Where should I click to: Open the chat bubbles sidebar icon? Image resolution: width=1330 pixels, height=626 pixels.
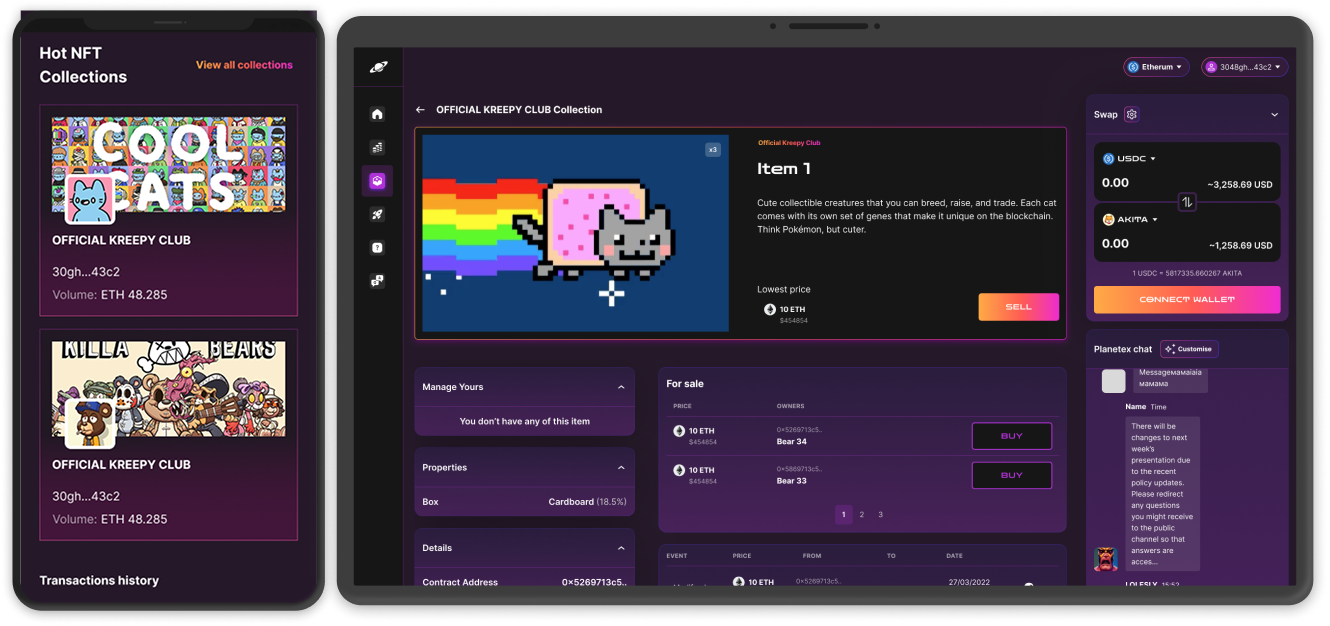[377, 281]
